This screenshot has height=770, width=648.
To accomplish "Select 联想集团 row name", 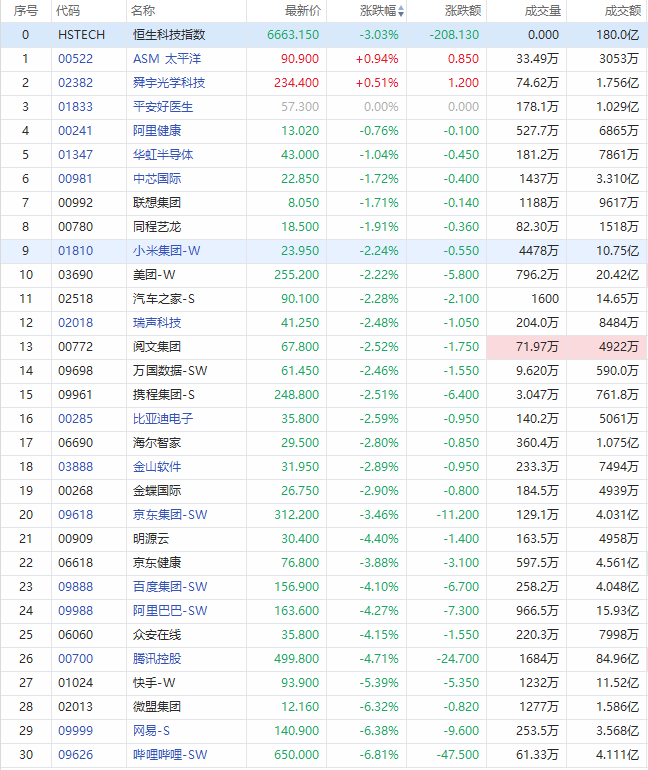I will click(x=157, y=203).
